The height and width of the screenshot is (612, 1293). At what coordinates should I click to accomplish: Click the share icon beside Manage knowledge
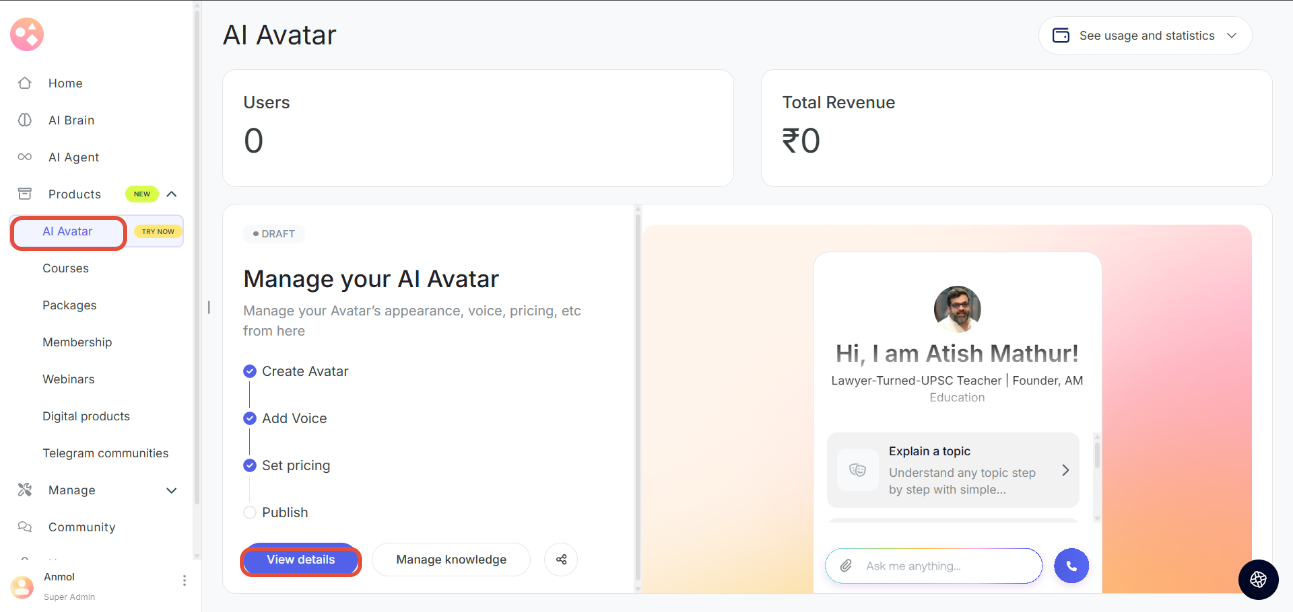561,559
